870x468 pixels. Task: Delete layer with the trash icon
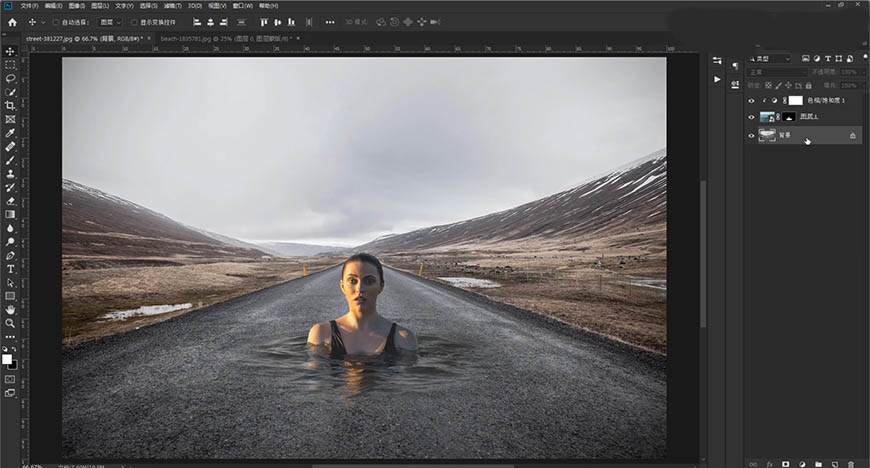tap(851, 464)
